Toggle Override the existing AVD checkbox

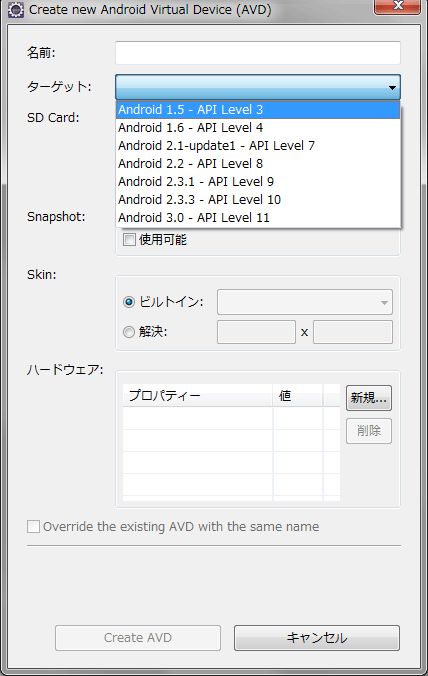(34, 526)
